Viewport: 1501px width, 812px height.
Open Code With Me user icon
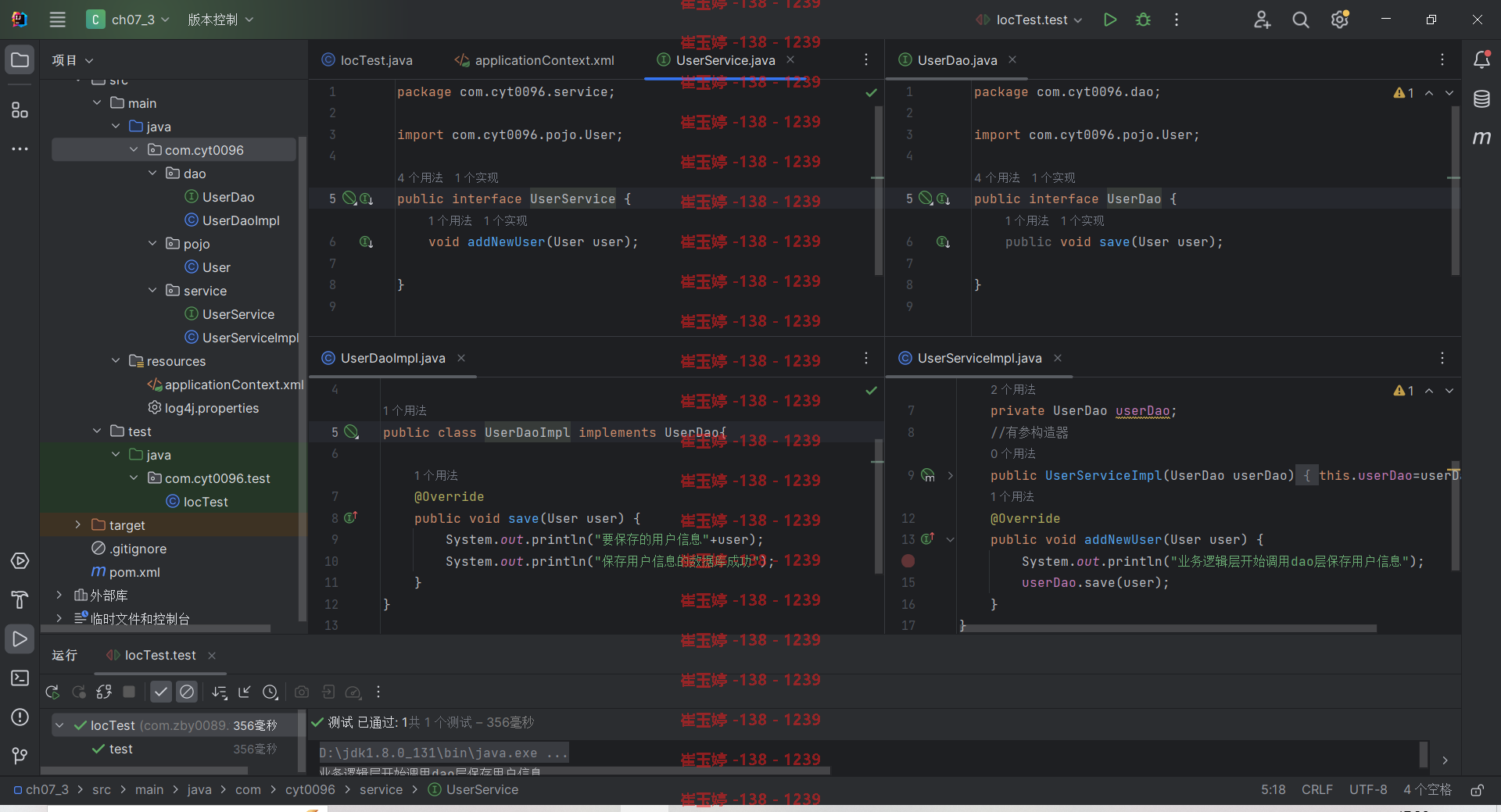click(1262, 20)
